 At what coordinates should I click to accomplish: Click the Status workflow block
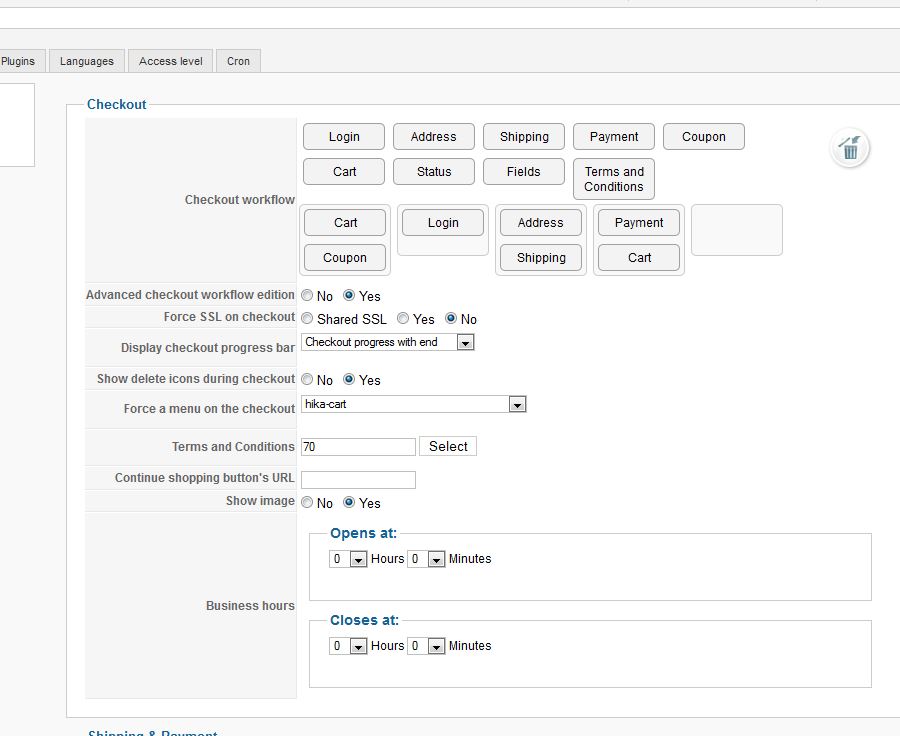click(434, 172)
